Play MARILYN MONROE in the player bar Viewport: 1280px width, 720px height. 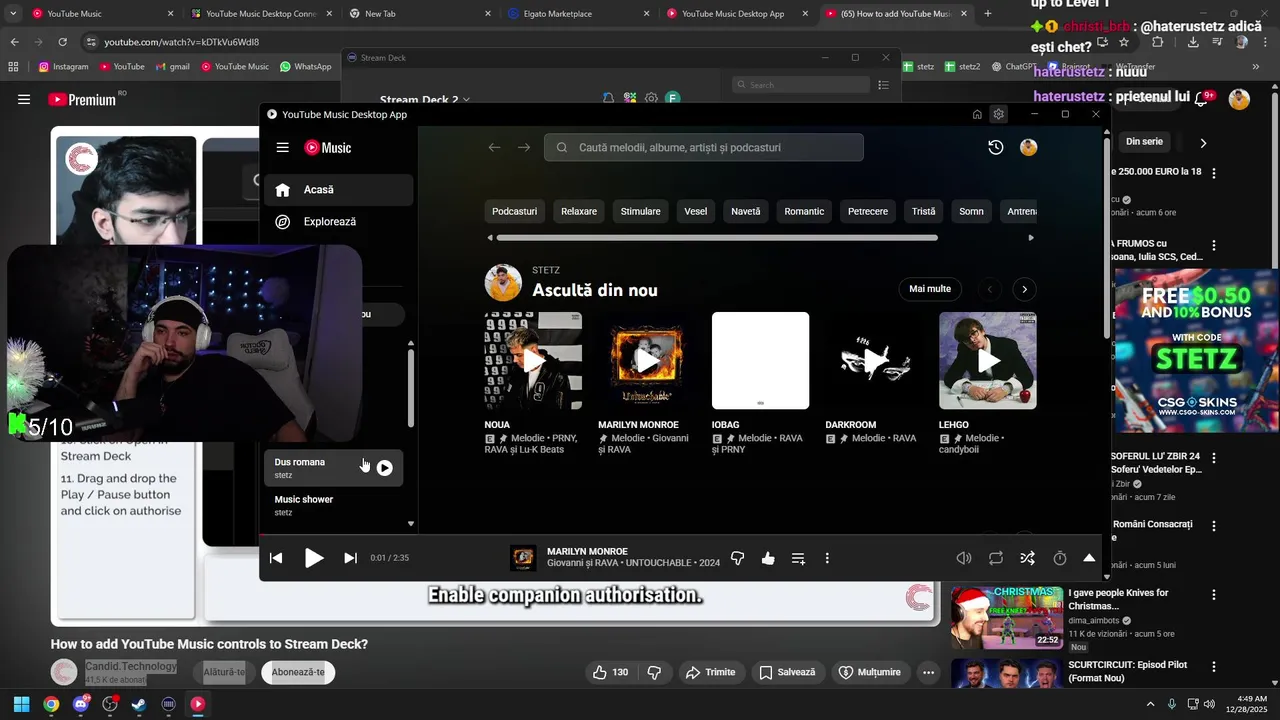(314, 558)
